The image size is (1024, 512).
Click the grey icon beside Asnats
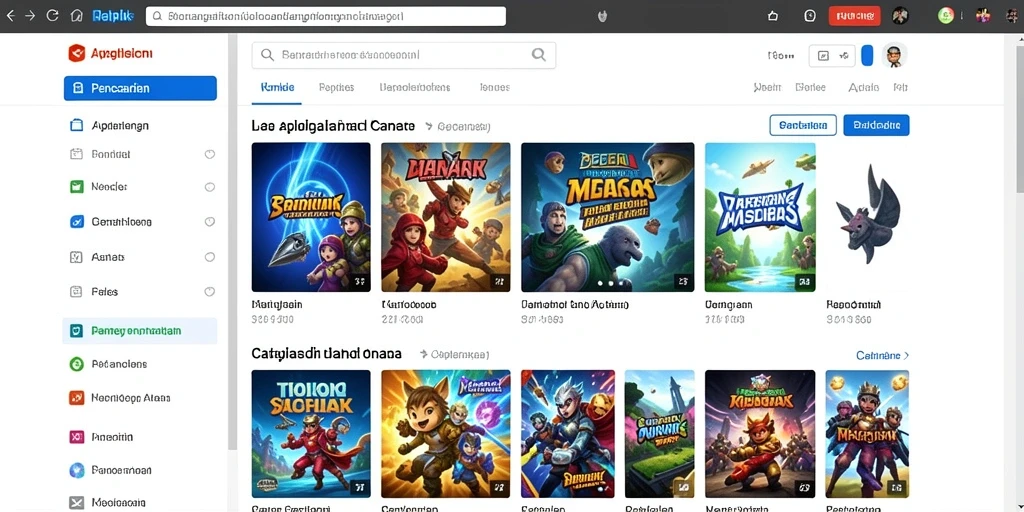coord(76,257)
